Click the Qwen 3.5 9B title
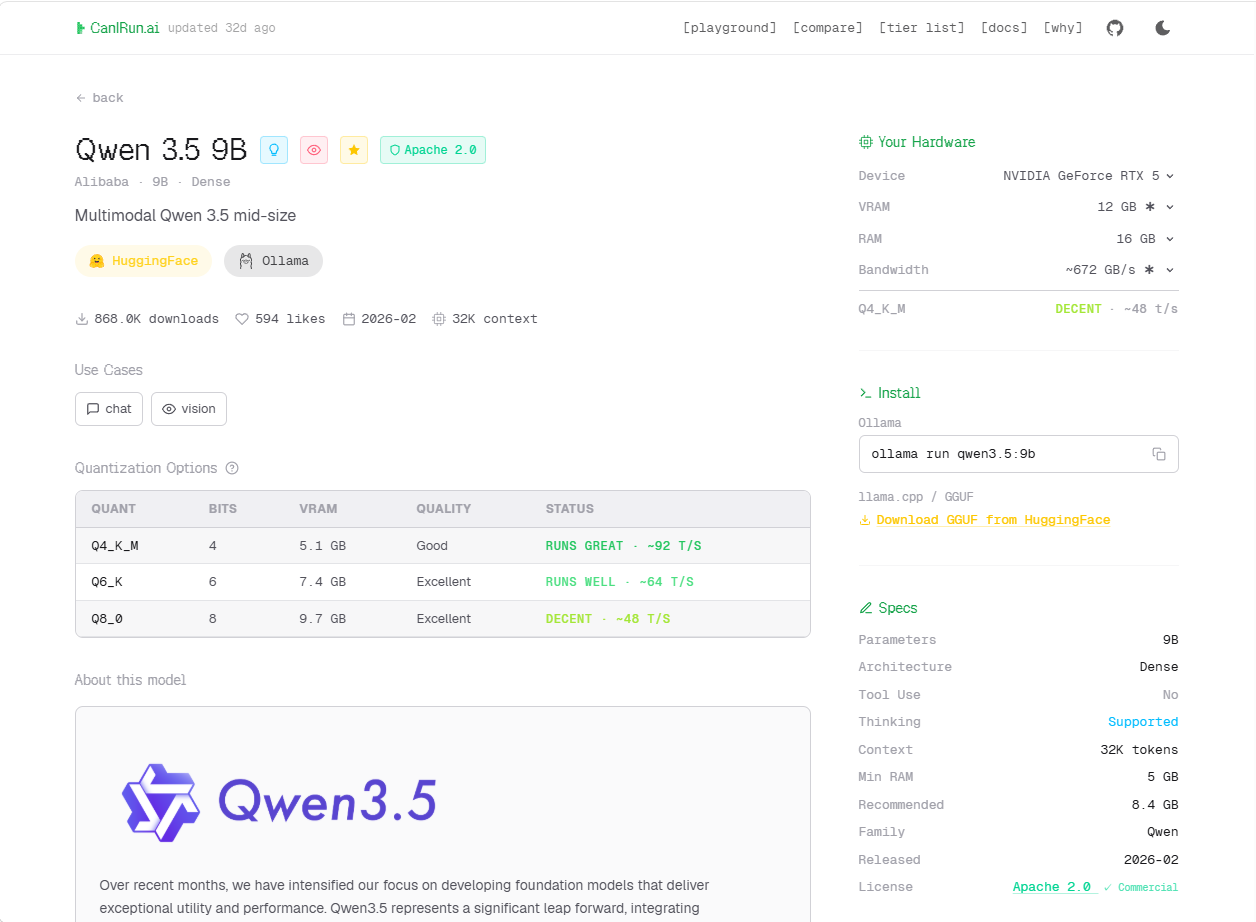The width and height of the screenshot is (1256, 922). click(161, 150)
